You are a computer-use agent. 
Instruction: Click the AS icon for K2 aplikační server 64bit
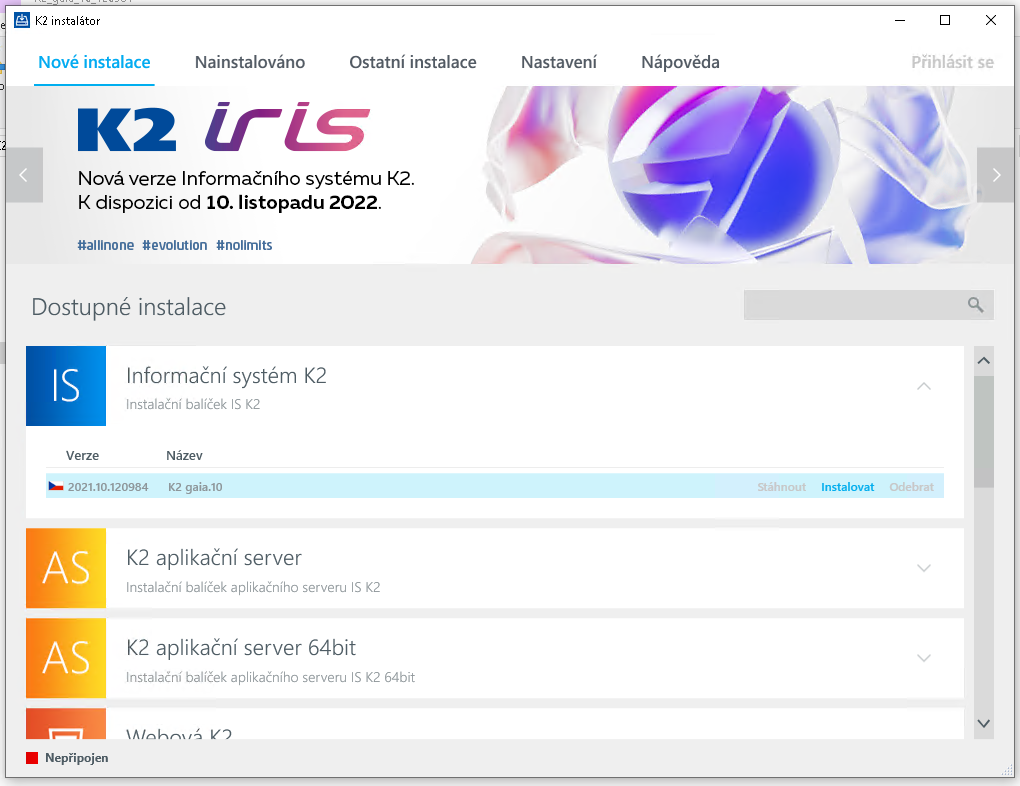click(x=66, y=657)
